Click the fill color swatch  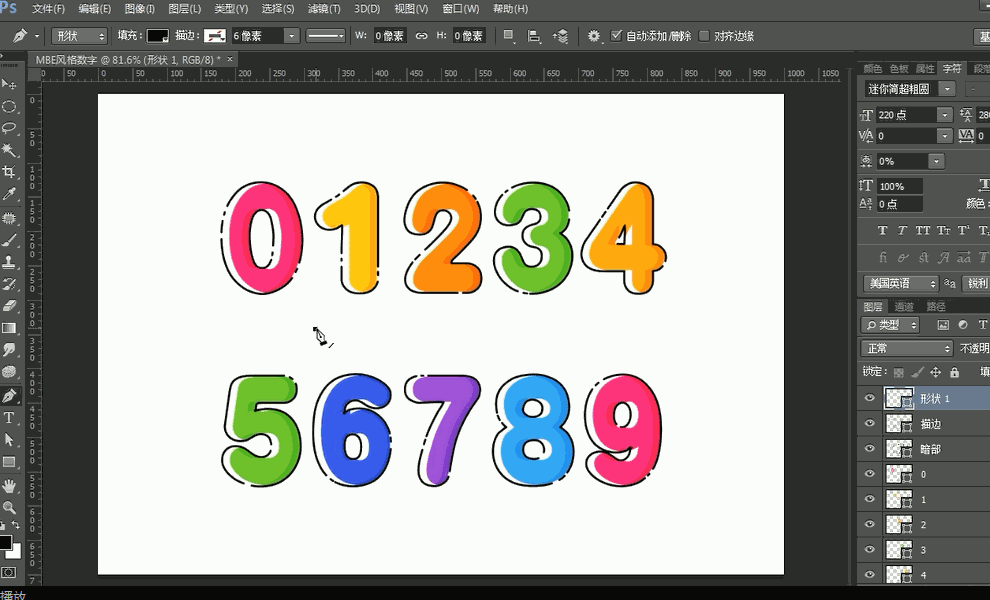point(158,36)
